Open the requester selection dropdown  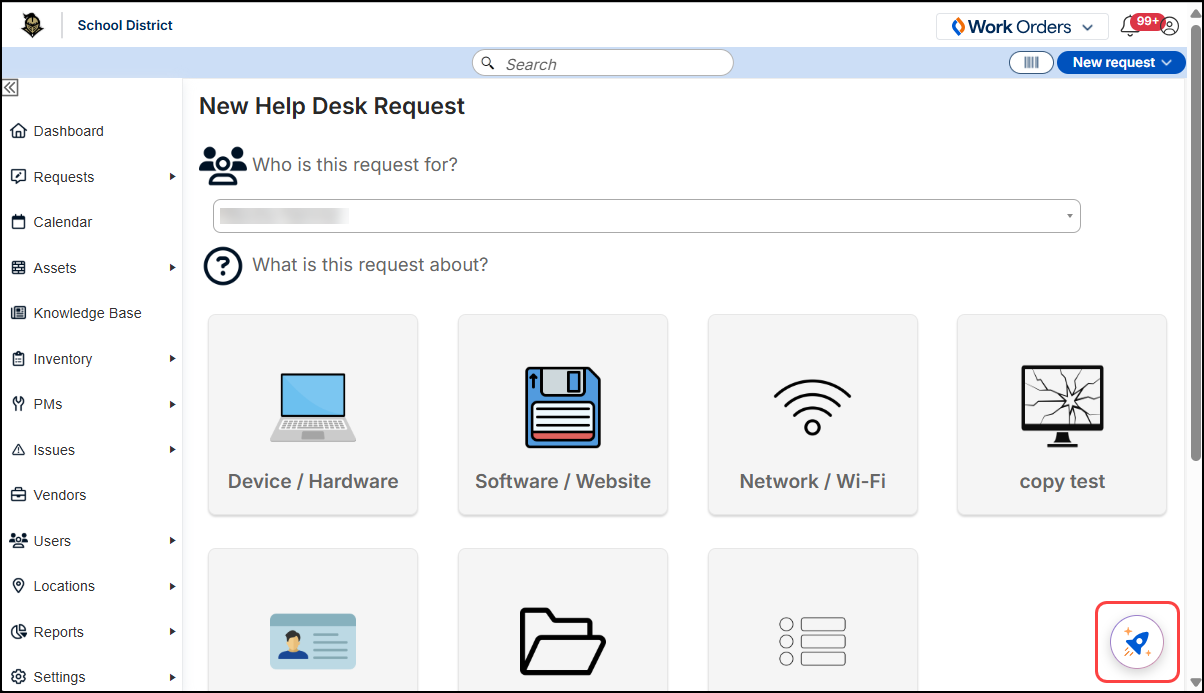(x=647, y=216)
